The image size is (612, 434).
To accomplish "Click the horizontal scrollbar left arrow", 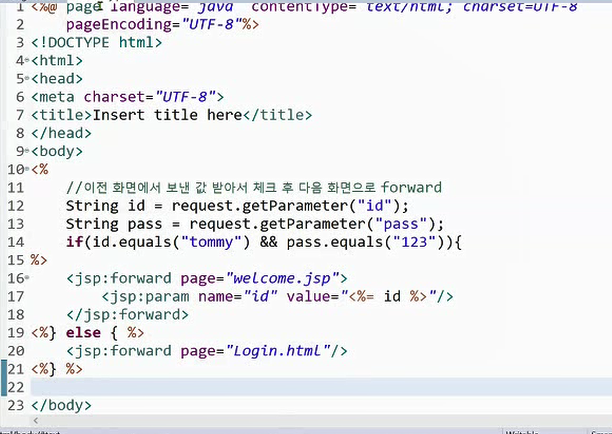I will point(36,420).
